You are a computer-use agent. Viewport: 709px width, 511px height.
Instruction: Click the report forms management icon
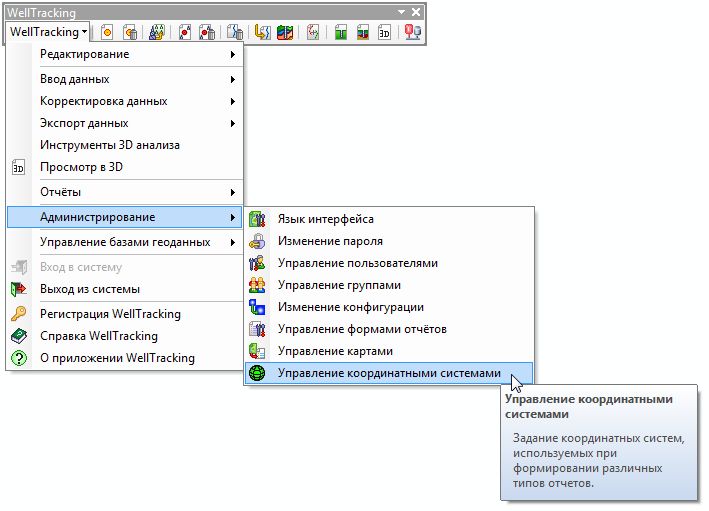(258, 329)
